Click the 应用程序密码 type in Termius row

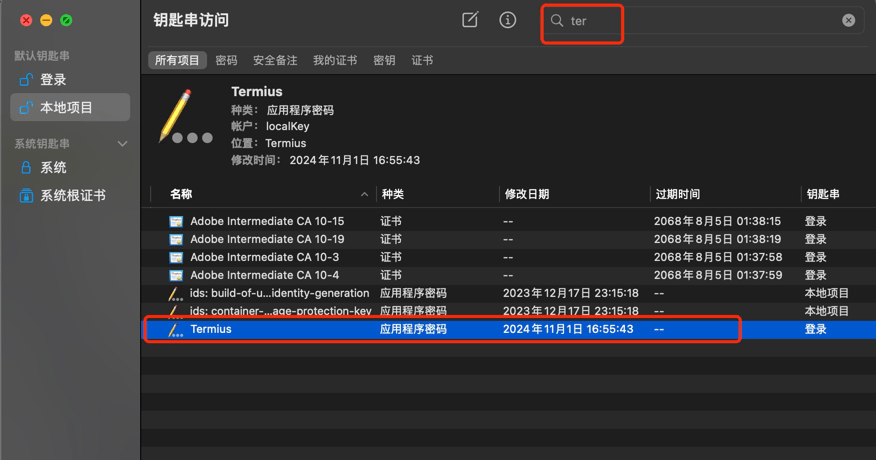pyautogui.click(x=413, y=329)
